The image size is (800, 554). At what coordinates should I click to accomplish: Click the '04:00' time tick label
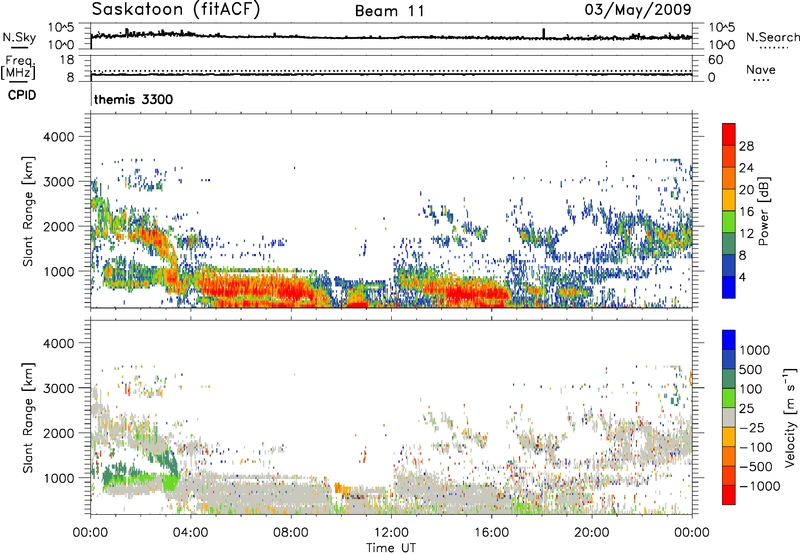click(x=191, y=533)
